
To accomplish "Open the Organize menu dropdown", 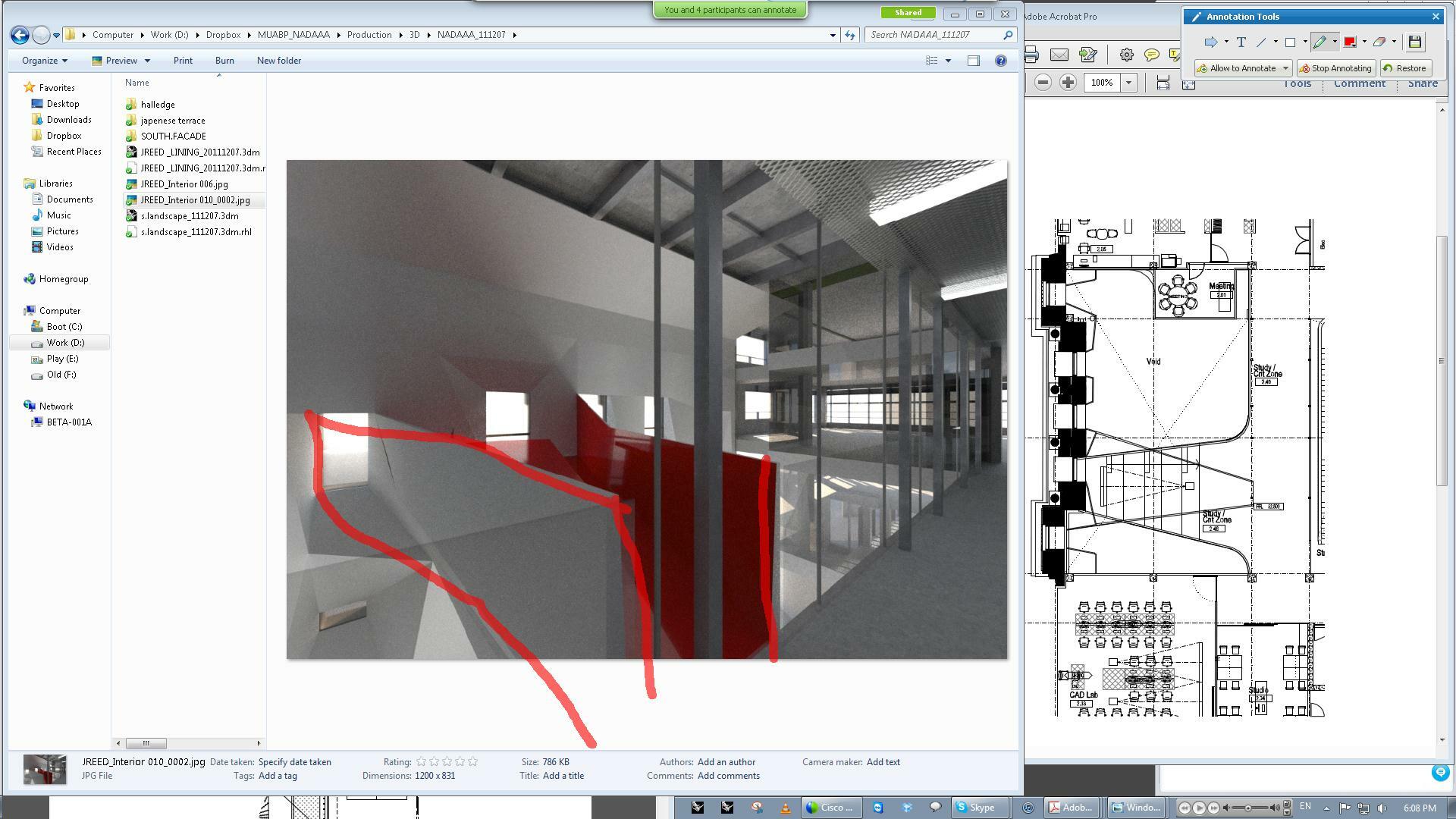I will pos(45,61).
